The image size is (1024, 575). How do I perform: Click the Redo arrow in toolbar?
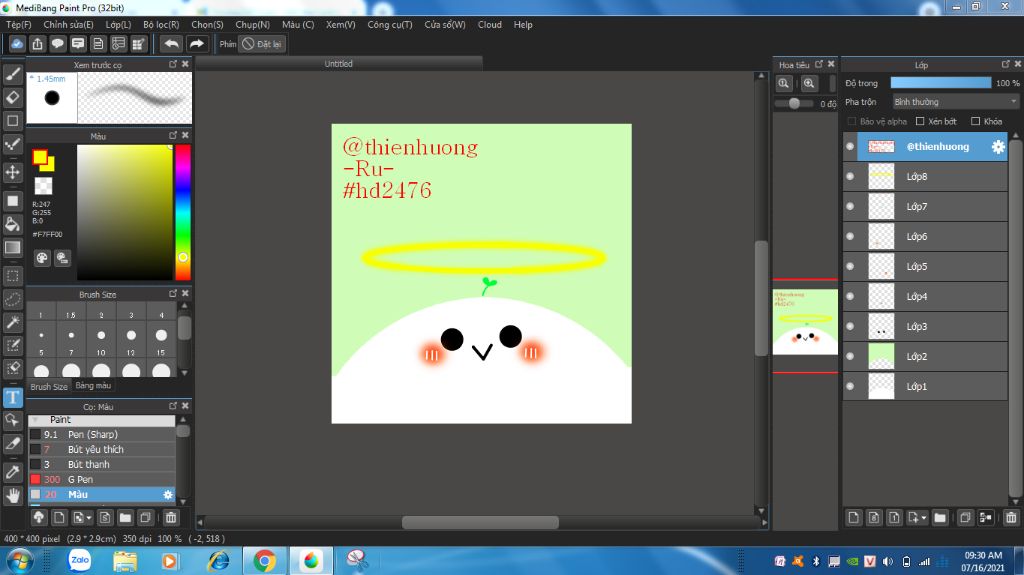pos(196,44)
